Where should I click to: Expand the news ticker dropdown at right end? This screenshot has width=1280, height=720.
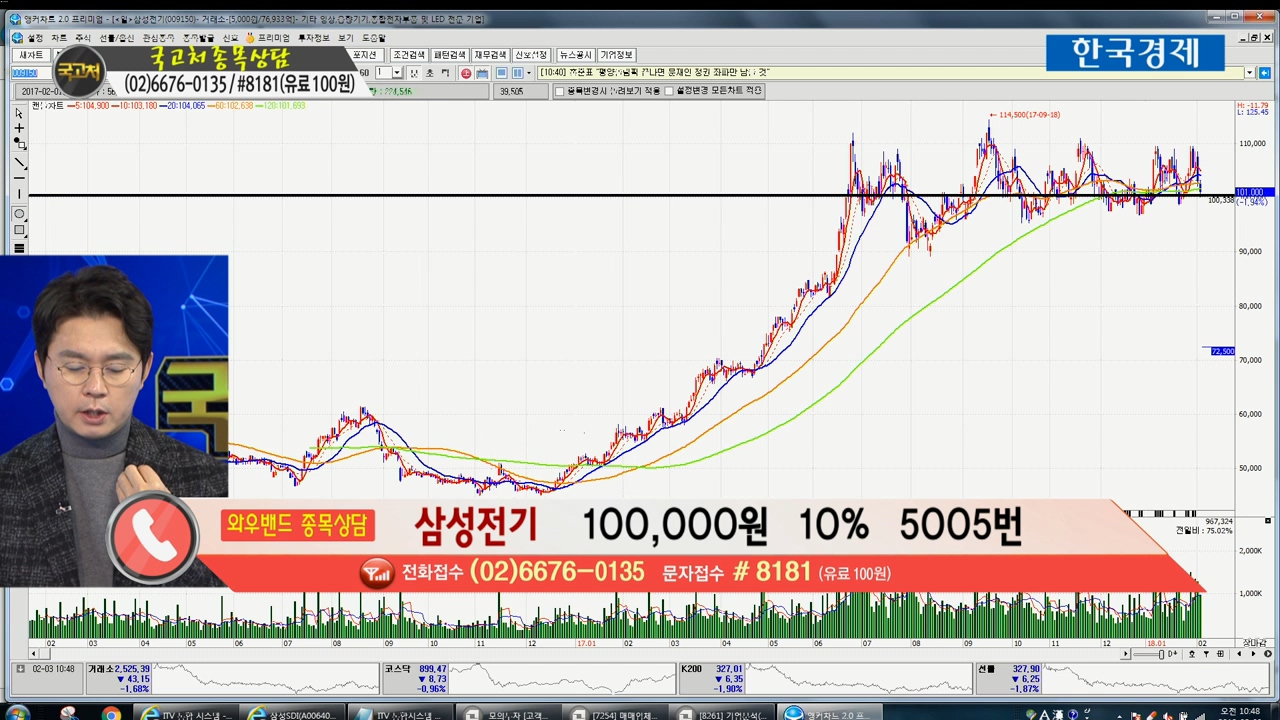point(1249,73)
